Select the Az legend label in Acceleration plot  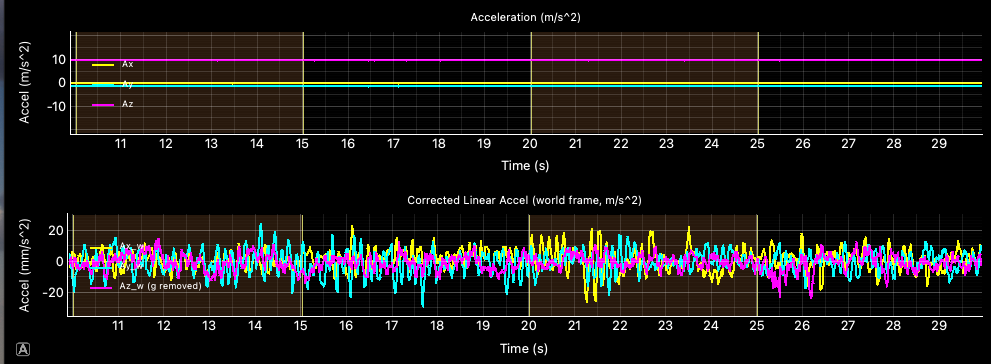click(127, 104)
